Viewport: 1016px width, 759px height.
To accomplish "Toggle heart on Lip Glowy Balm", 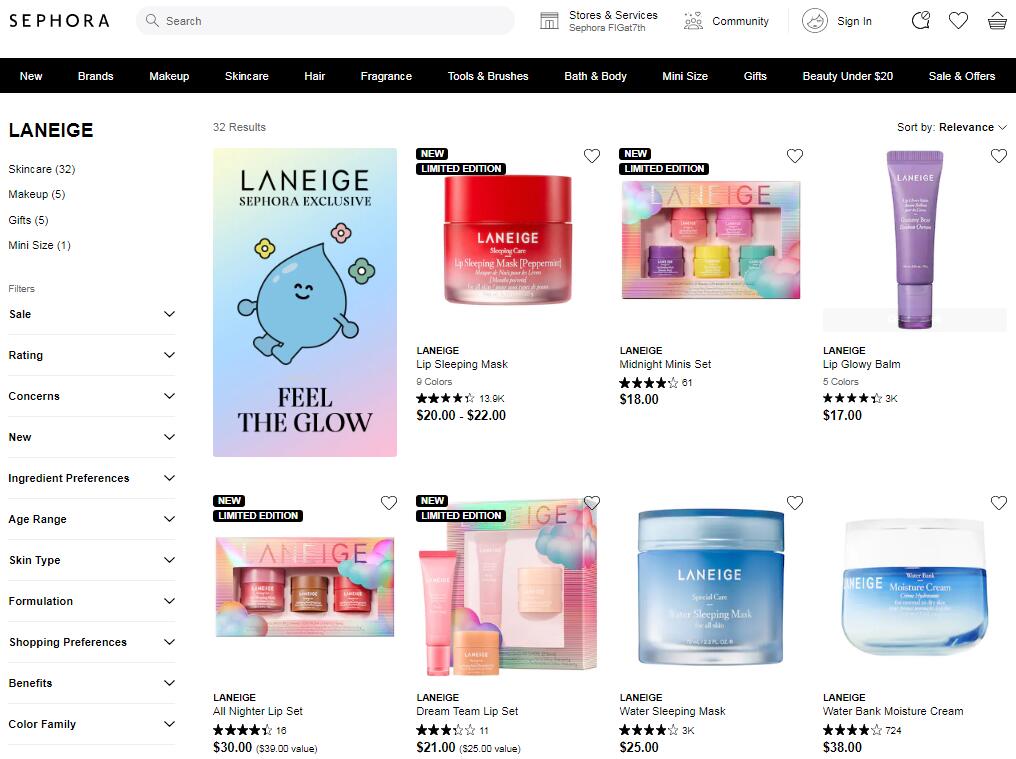I will click(x=999, y=156).
